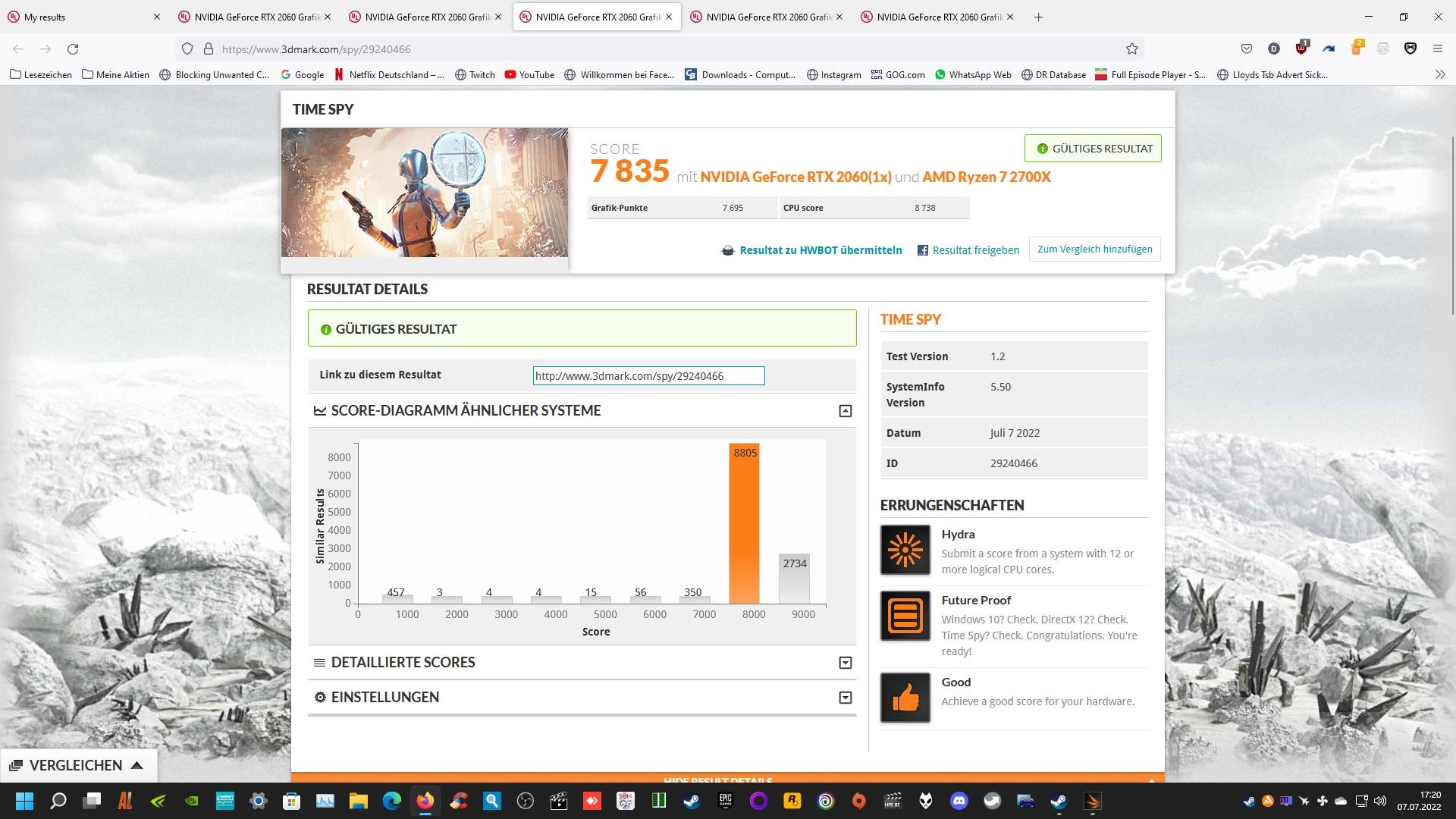The height and width of the screenshot is (819, 1456).
Task: Expand the Vergleichen panel at bottom left
Action: pos(79,765)
